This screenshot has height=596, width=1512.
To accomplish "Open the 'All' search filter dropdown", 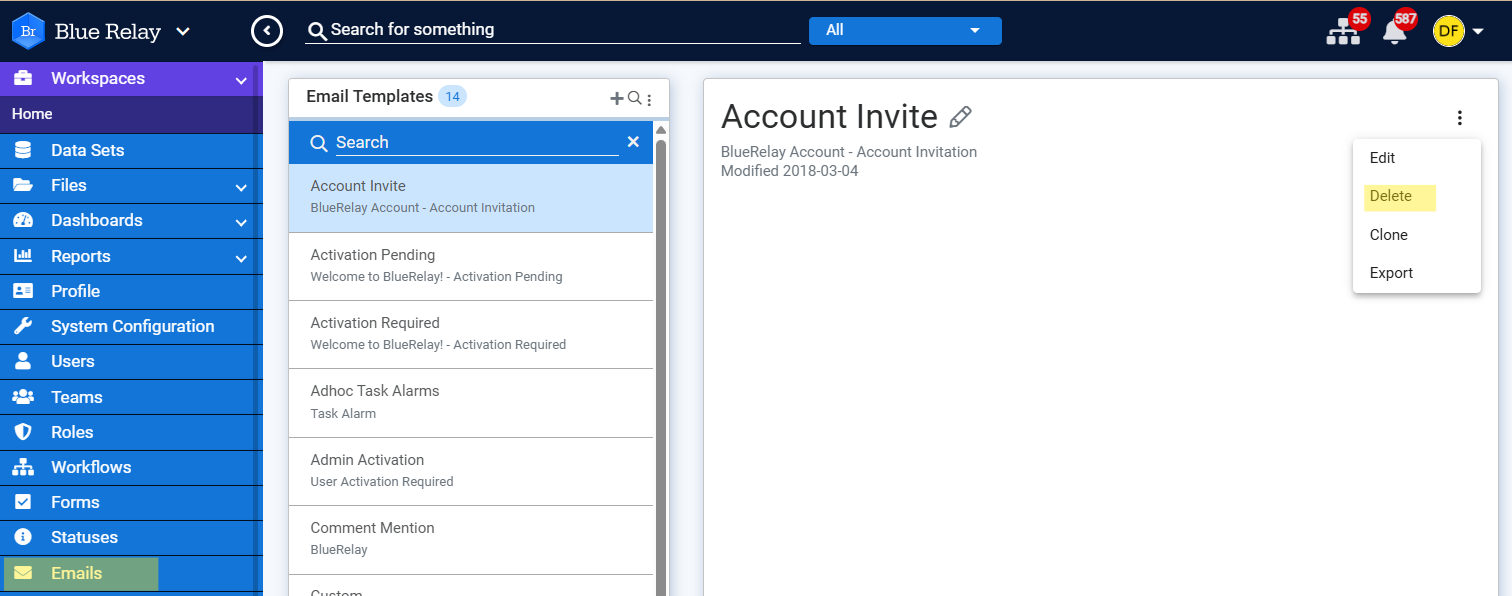I will pyautogui.click(x=905, y=30).
